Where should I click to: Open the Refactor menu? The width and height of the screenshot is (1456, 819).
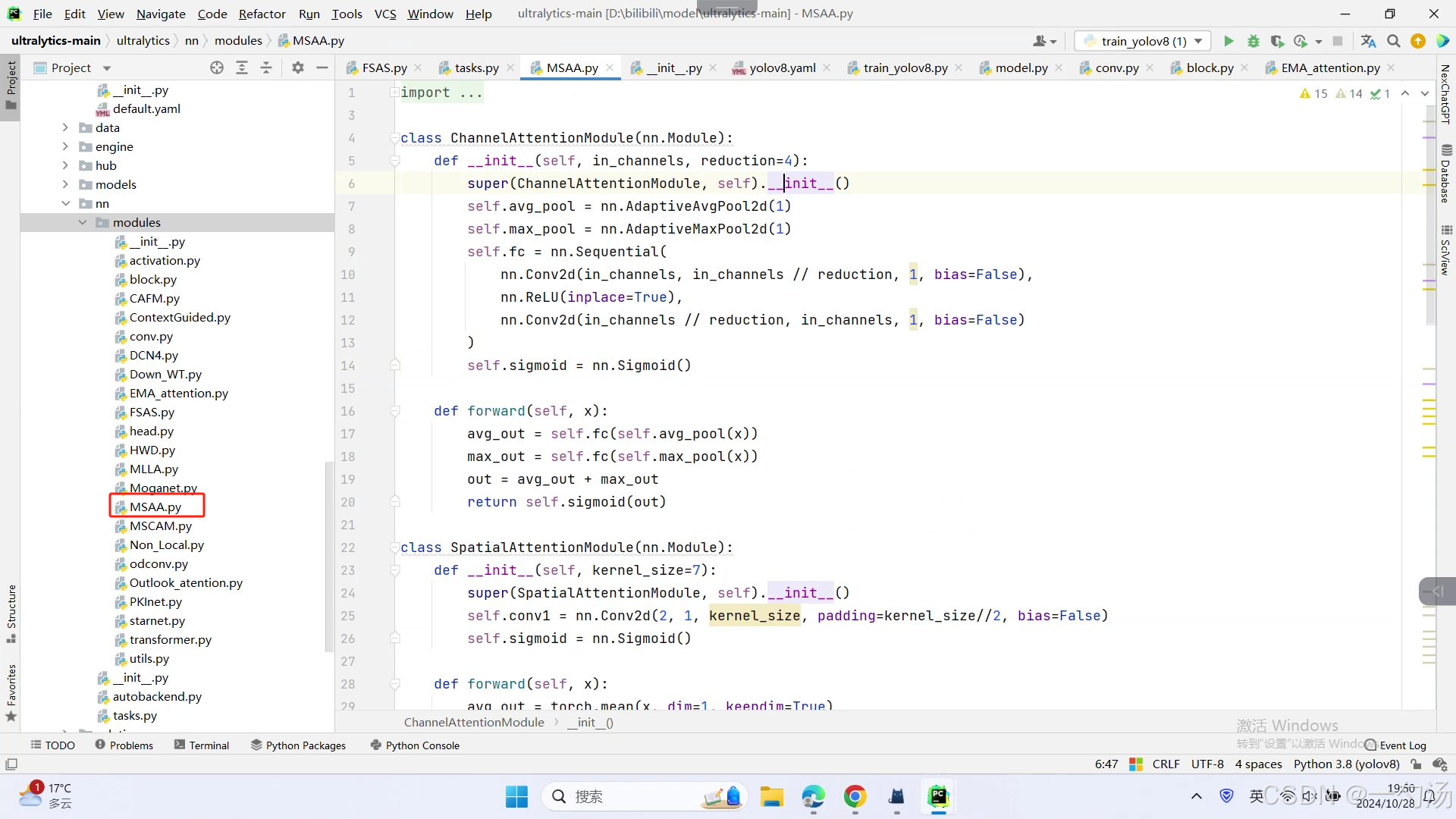click(262, 14)
